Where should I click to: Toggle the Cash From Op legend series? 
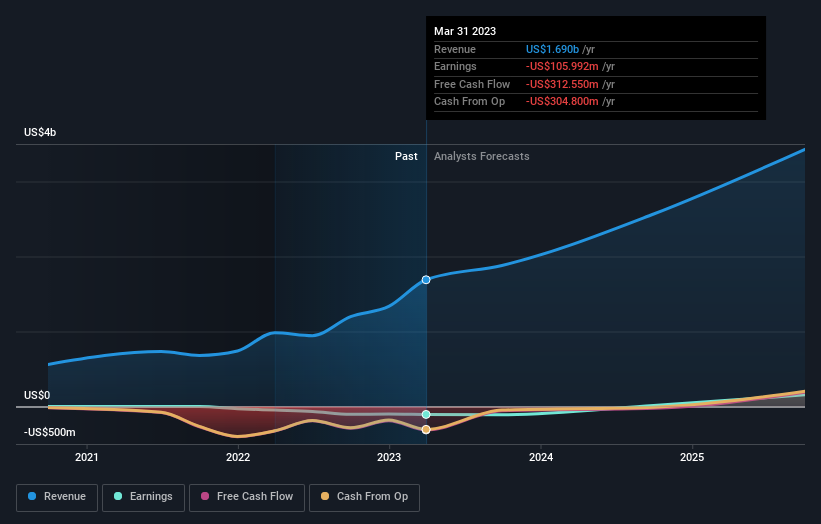click(x=364, y=497)
